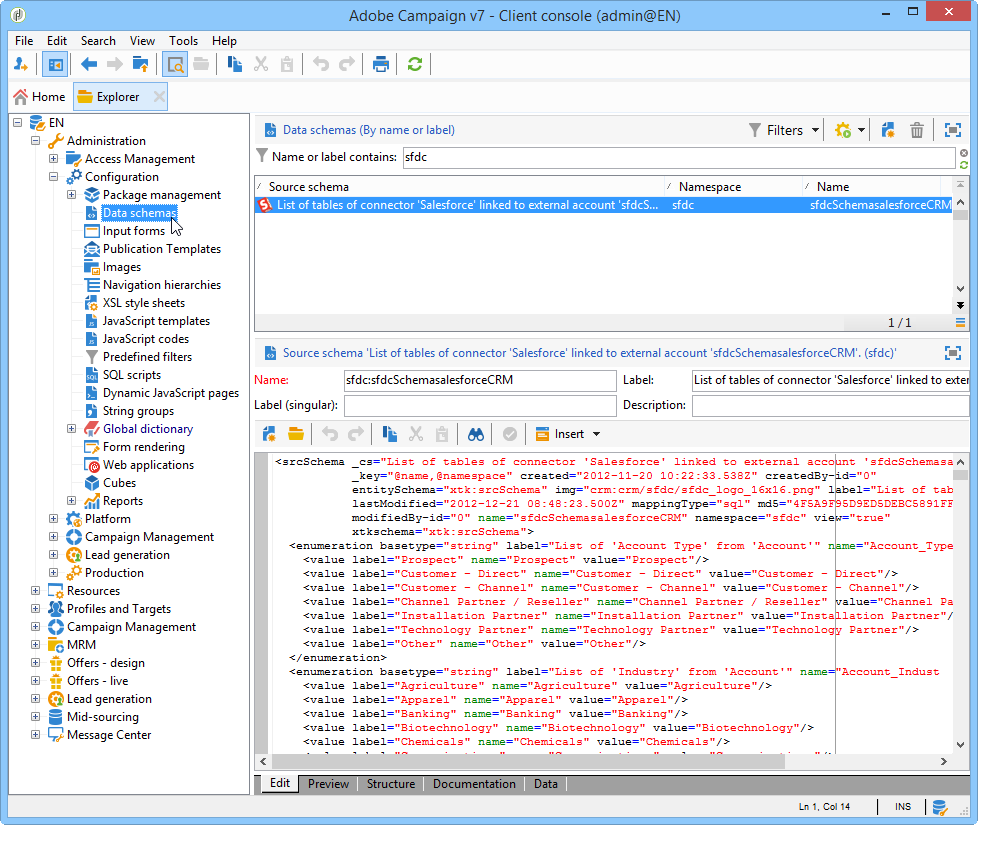Click the trash Delete icon in schema list
The width and height of the screenshot is (1008, 855).
tap(917, 130)
